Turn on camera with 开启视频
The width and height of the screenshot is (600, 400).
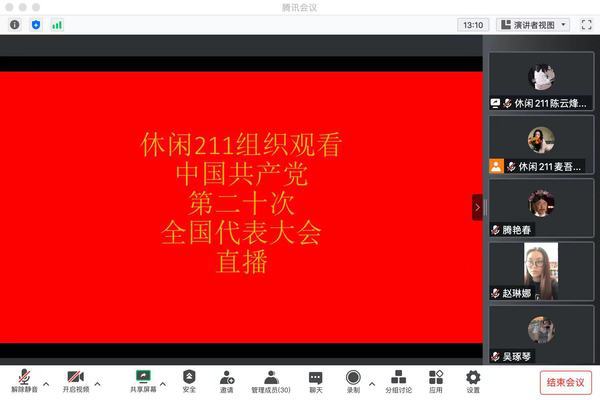[75, 380]
